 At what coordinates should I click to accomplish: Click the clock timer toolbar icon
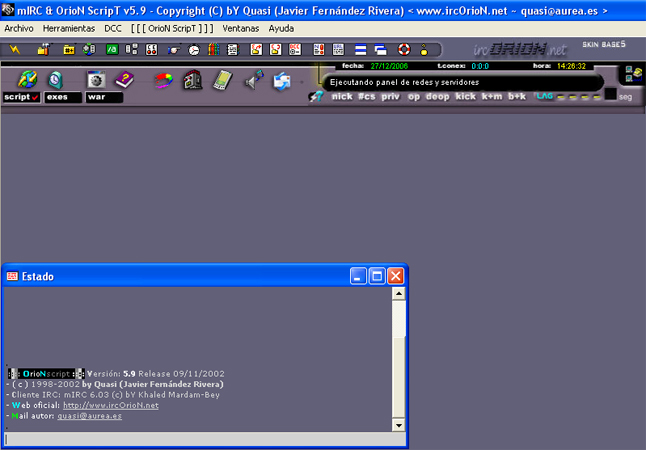click(x=194, y=50)
